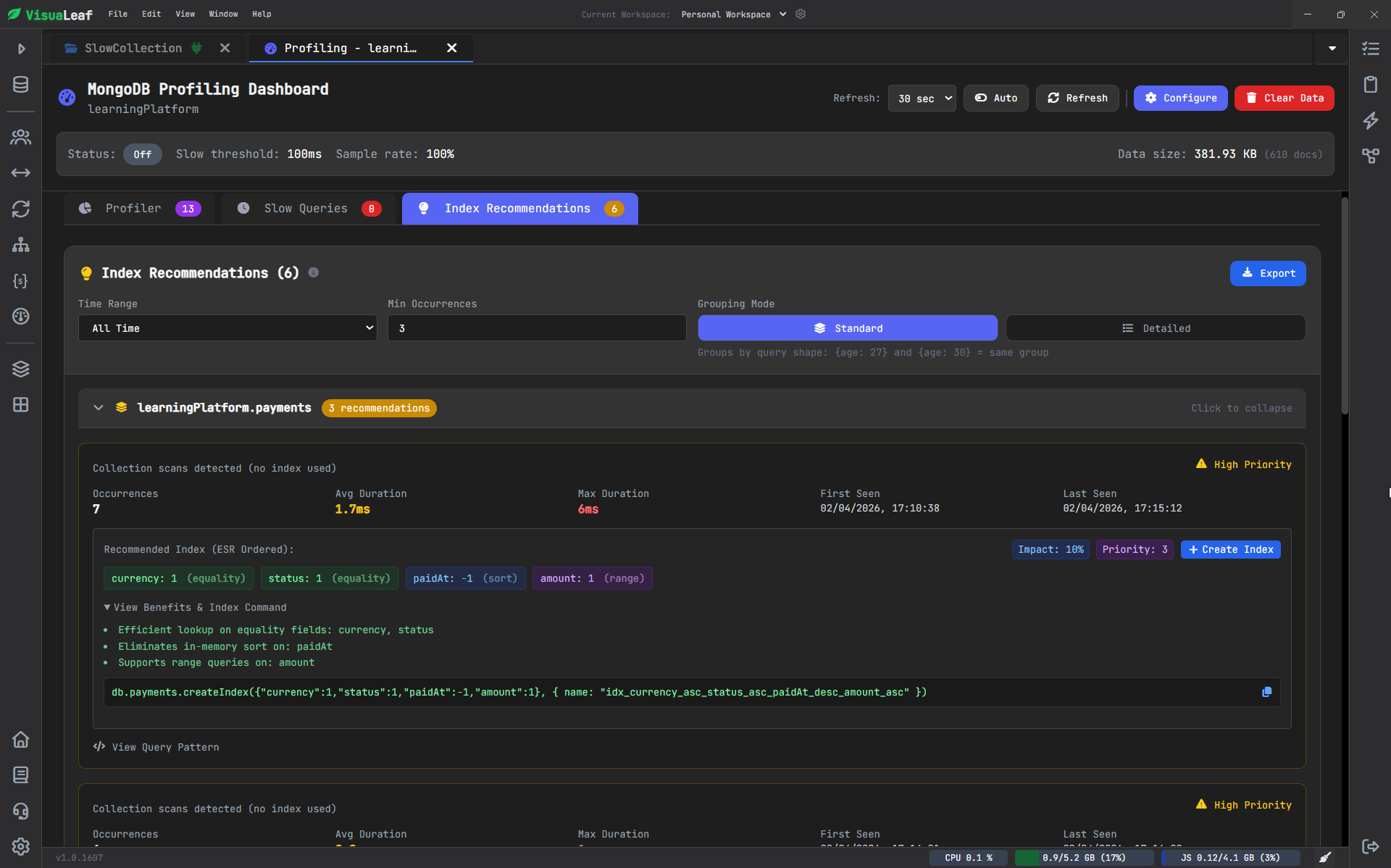Select Detailed grouping mode
Image resolution: width=1391 pixels, height=868 pixels.
click(x=1156, y=328)
